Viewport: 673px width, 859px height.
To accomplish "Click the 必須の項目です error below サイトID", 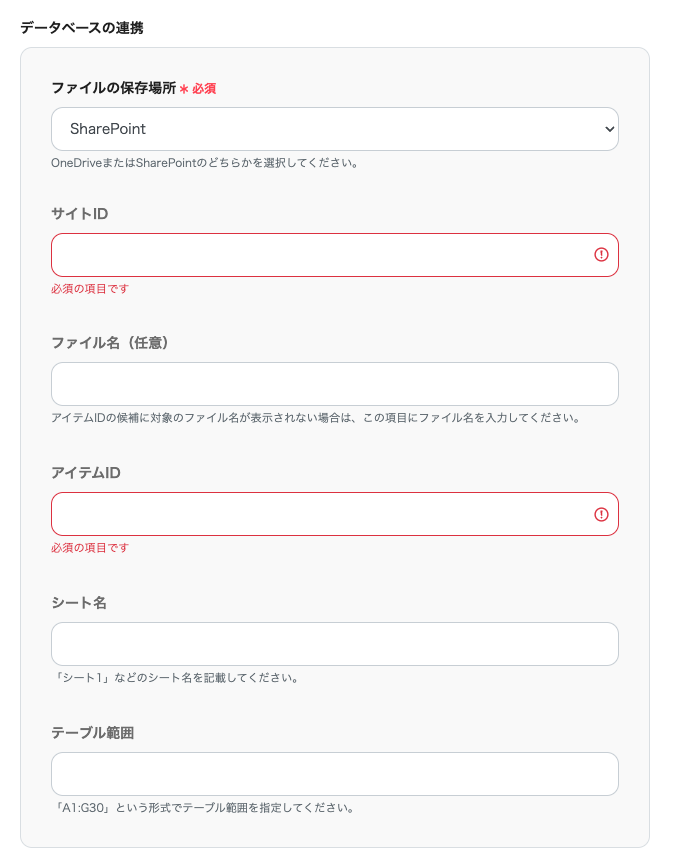I will (x=90, y=289).
